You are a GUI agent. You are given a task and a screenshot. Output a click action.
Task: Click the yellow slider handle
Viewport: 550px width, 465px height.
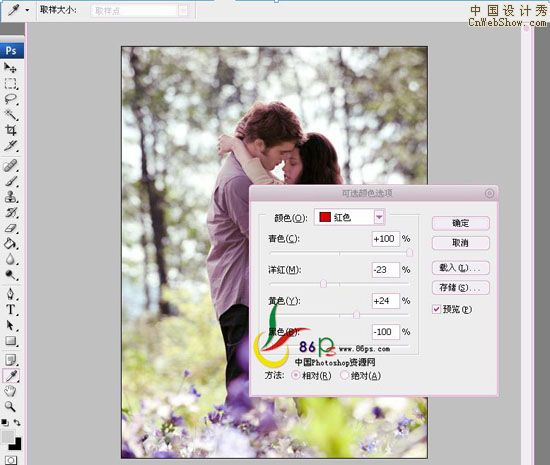[x=356, y=315]
